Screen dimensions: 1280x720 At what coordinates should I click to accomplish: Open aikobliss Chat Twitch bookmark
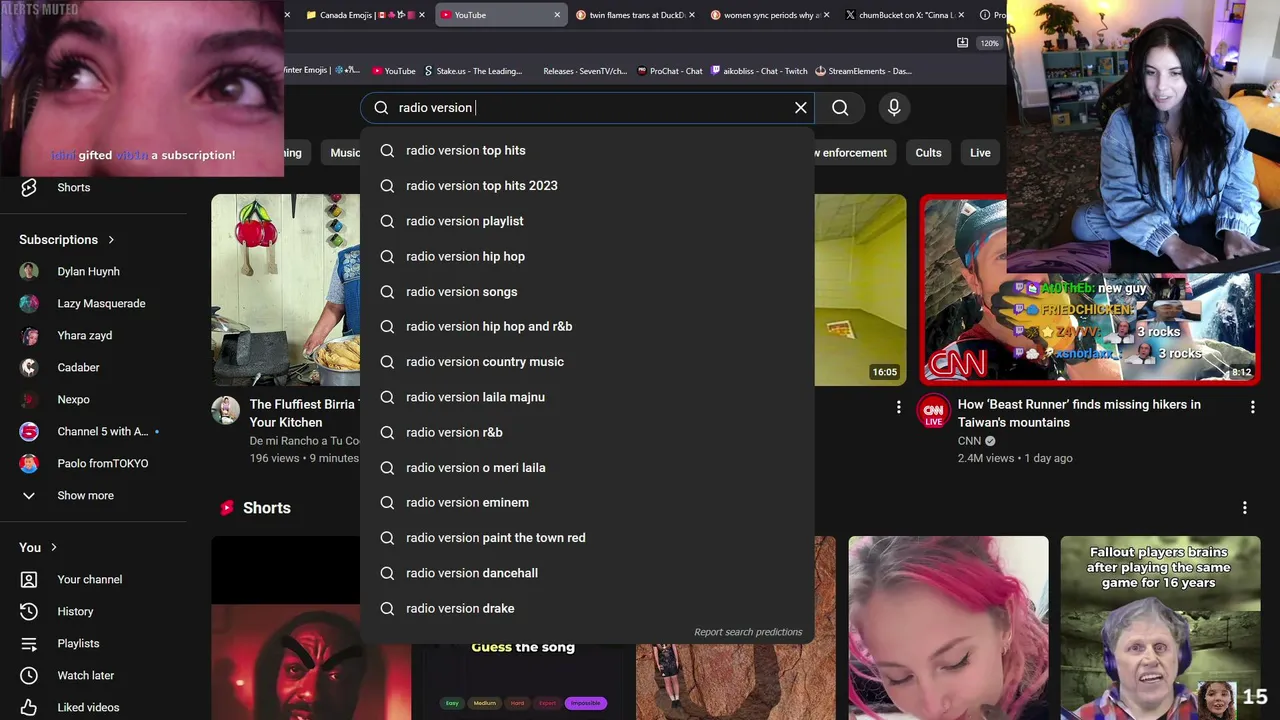[759, 71]
